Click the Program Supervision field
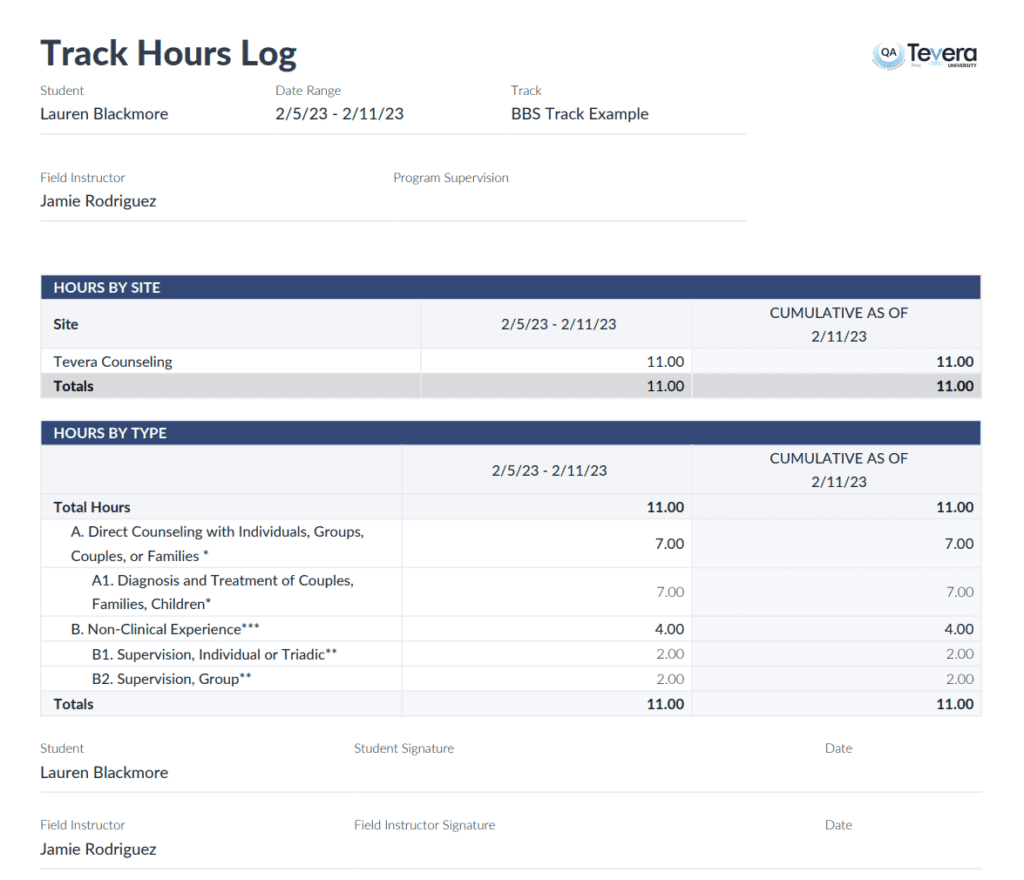 [x=450, y=178]
